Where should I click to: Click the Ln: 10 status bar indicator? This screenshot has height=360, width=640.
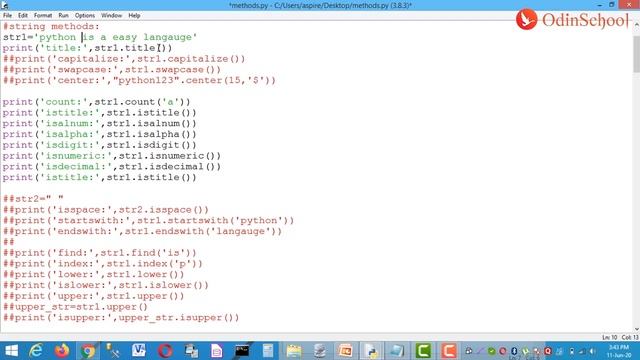click(x=609, y=338)
